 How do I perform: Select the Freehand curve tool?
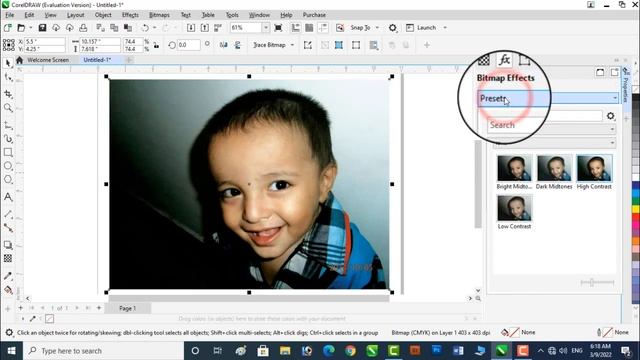tap(8, 125)
